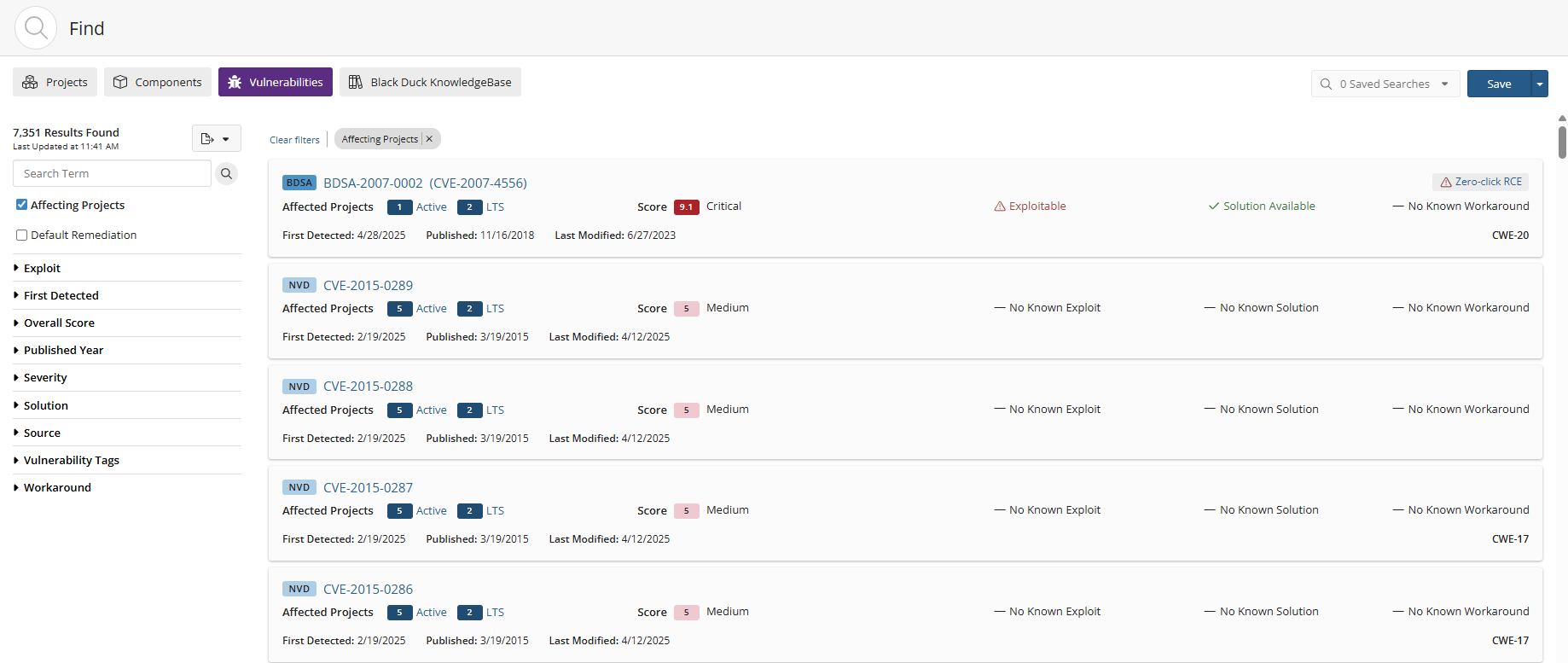The width and height of the screenshot is (1568, 663).
Task: Expand the Workaround filter
Action: (127, 487)
